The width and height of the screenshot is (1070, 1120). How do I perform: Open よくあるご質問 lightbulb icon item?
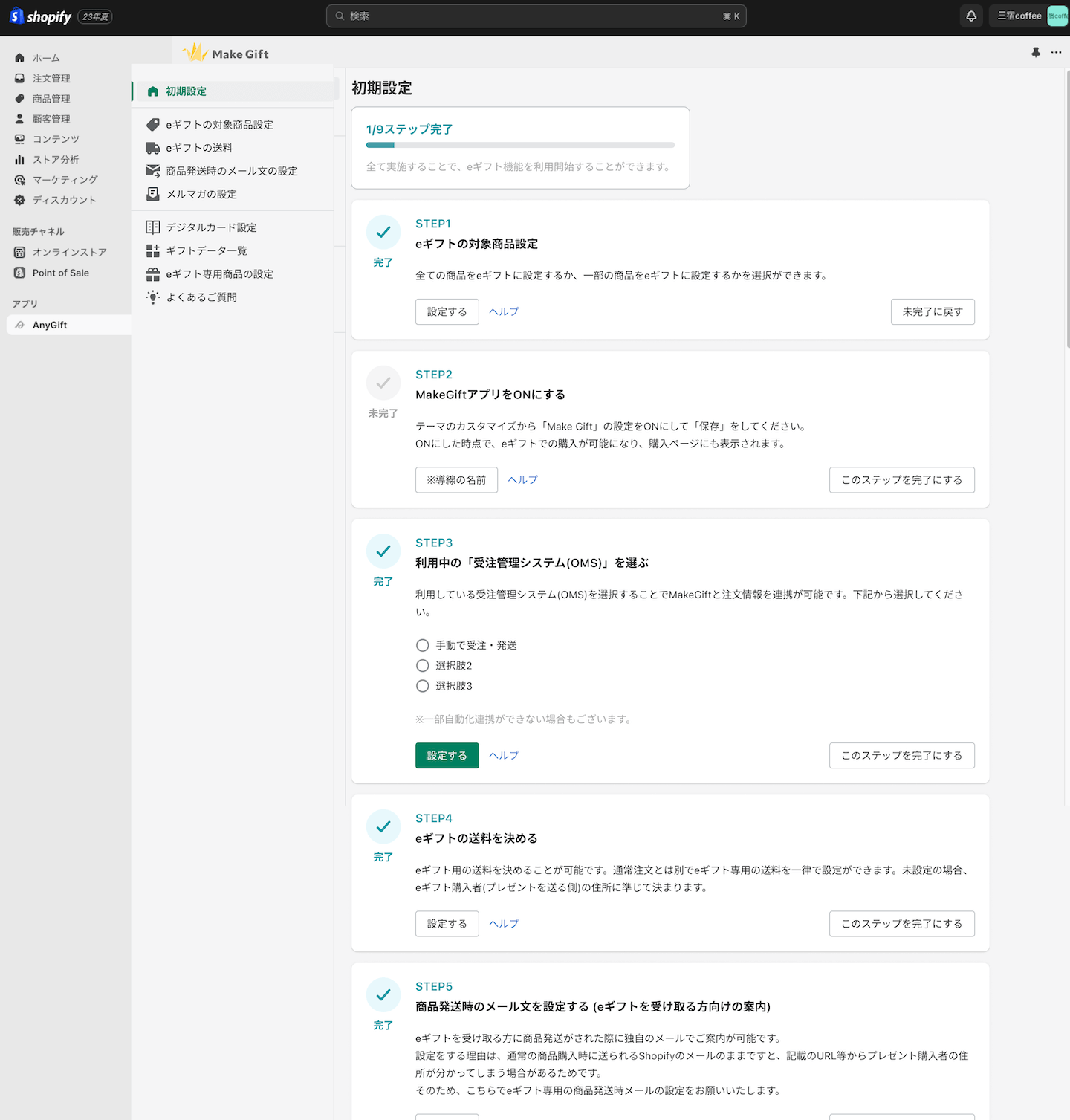(153, 297)
